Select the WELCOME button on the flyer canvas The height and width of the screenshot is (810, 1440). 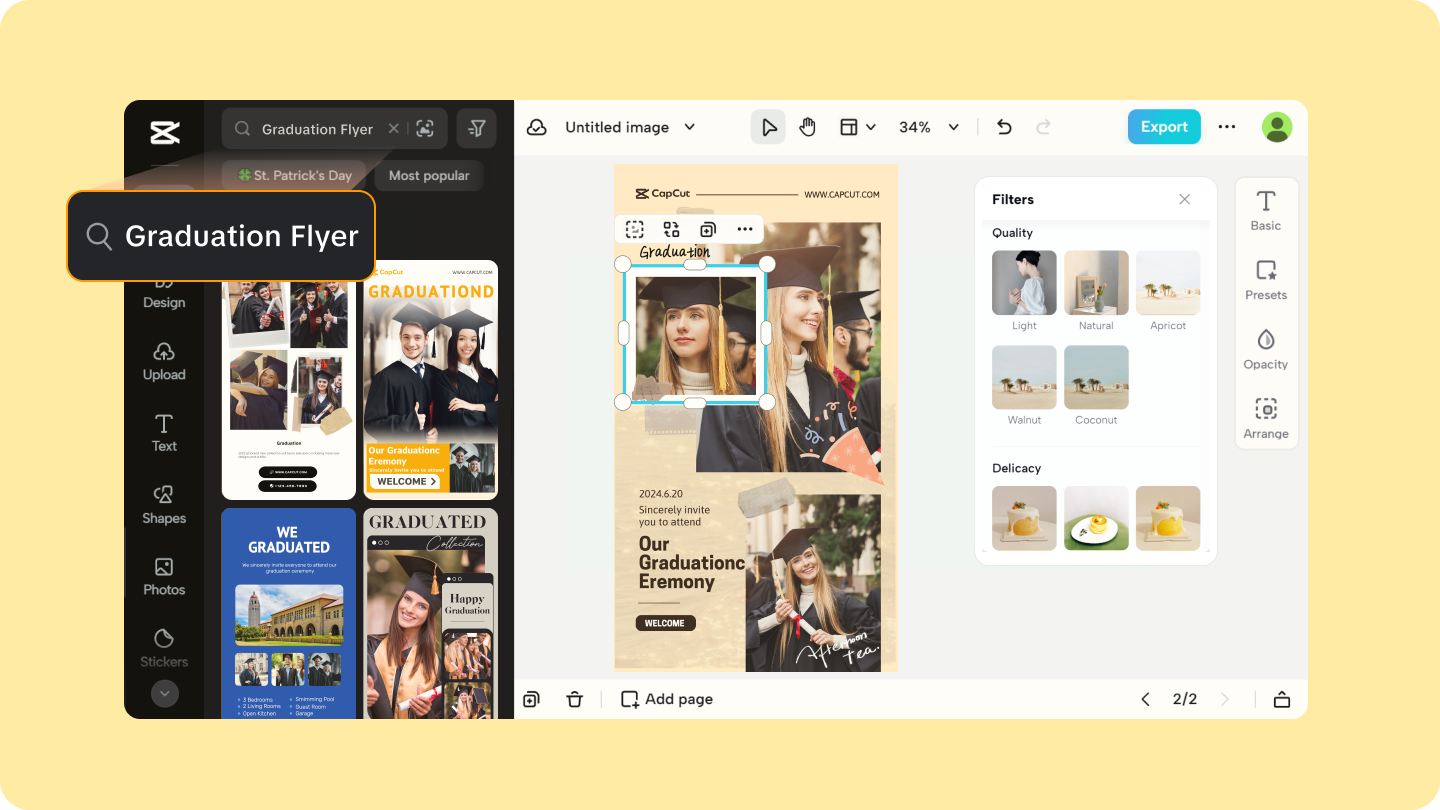point(665,623)
